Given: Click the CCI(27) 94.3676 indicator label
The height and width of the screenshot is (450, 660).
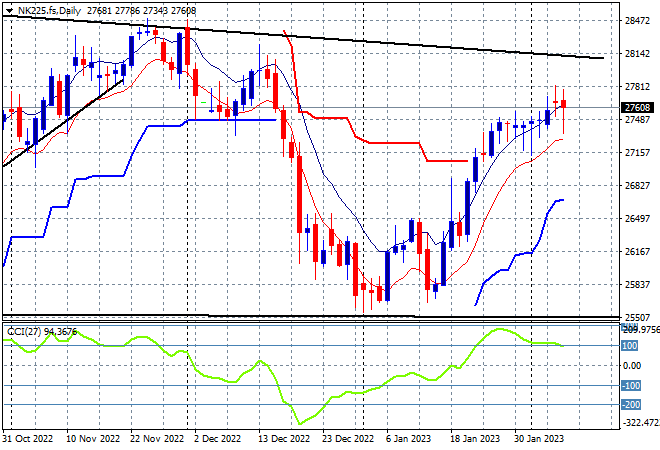Looking at the screenshot, I should 42,332.
